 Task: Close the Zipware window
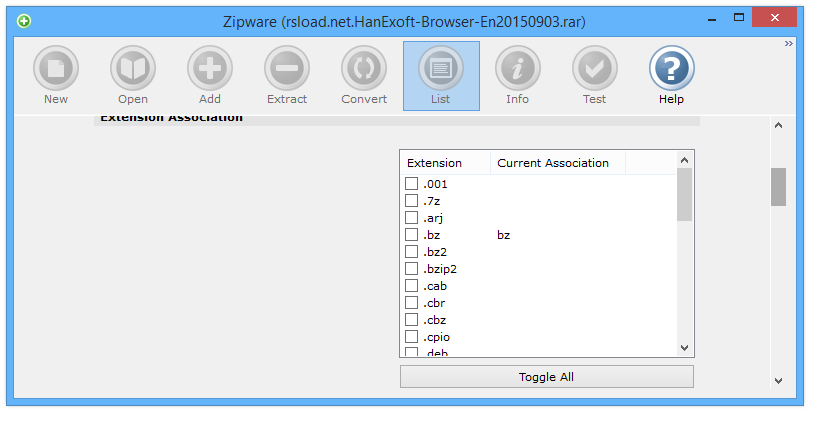(775, 17)
